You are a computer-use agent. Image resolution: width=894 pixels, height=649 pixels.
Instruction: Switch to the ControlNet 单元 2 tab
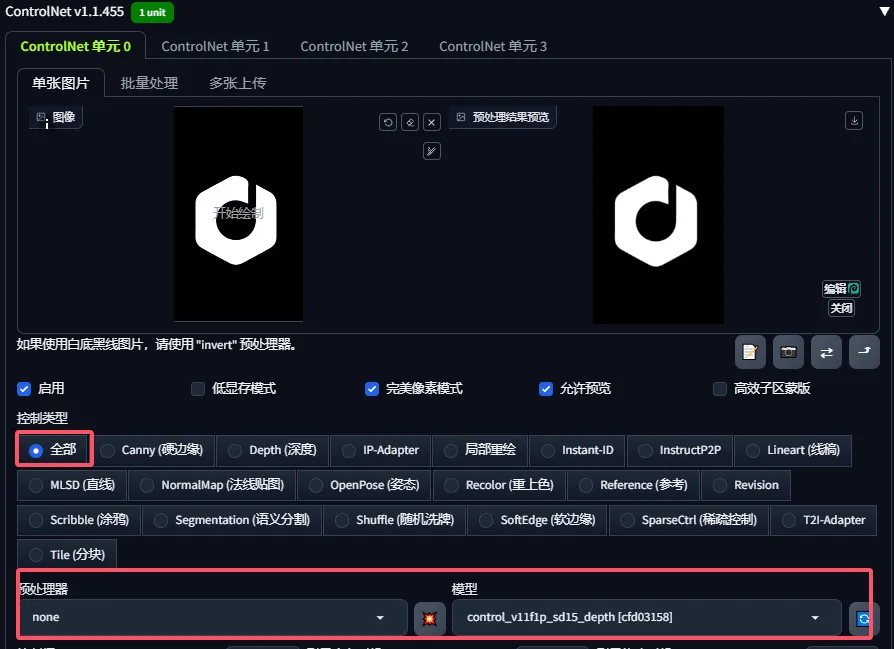coord(354,46)
